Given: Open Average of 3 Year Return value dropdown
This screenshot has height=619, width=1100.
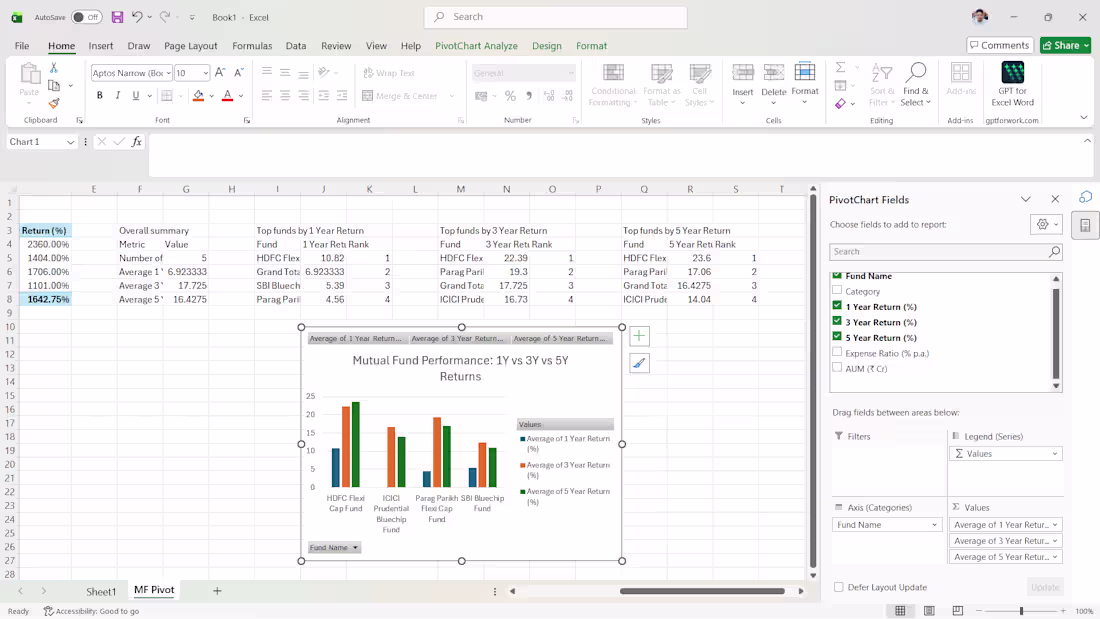Looking at the screenshot, I should click(x=1054, y=541).
